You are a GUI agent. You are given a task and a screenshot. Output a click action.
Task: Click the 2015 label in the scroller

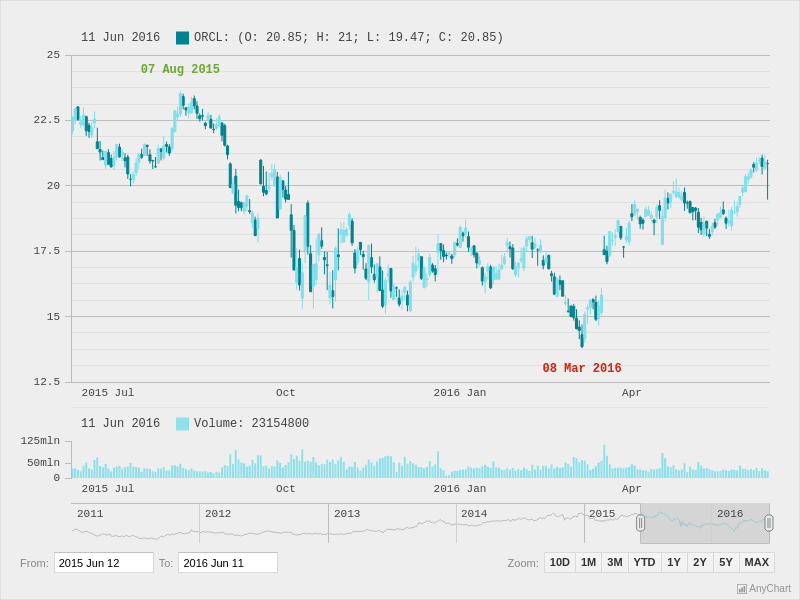602,514
